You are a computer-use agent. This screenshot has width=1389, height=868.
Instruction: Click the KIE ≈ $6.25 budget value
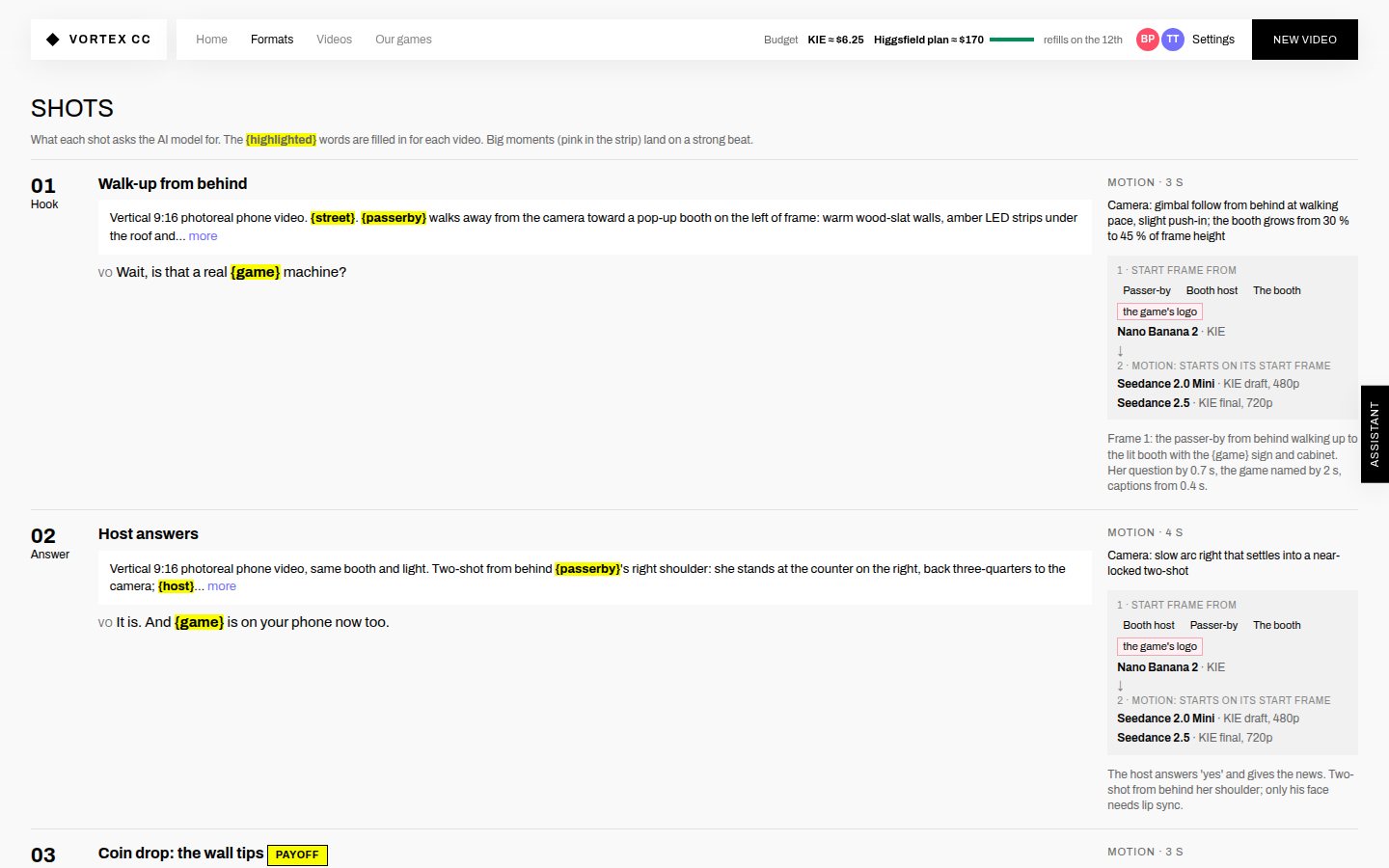(835, 40)
